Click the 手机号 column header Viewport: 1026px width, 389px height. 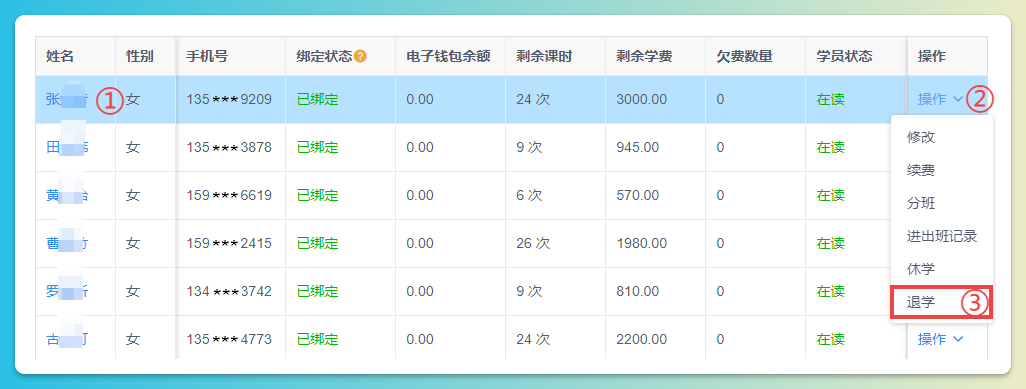pos(207,56)
